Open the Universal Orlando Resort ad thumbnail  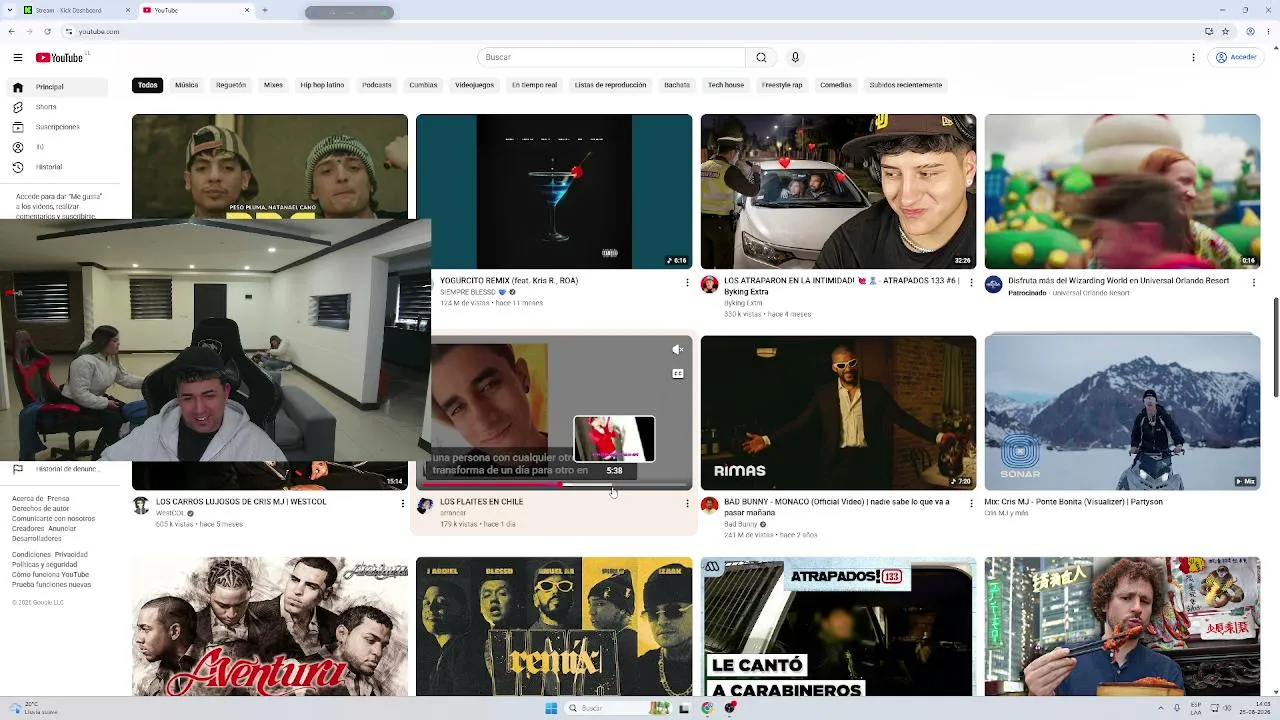point(1122,191)
